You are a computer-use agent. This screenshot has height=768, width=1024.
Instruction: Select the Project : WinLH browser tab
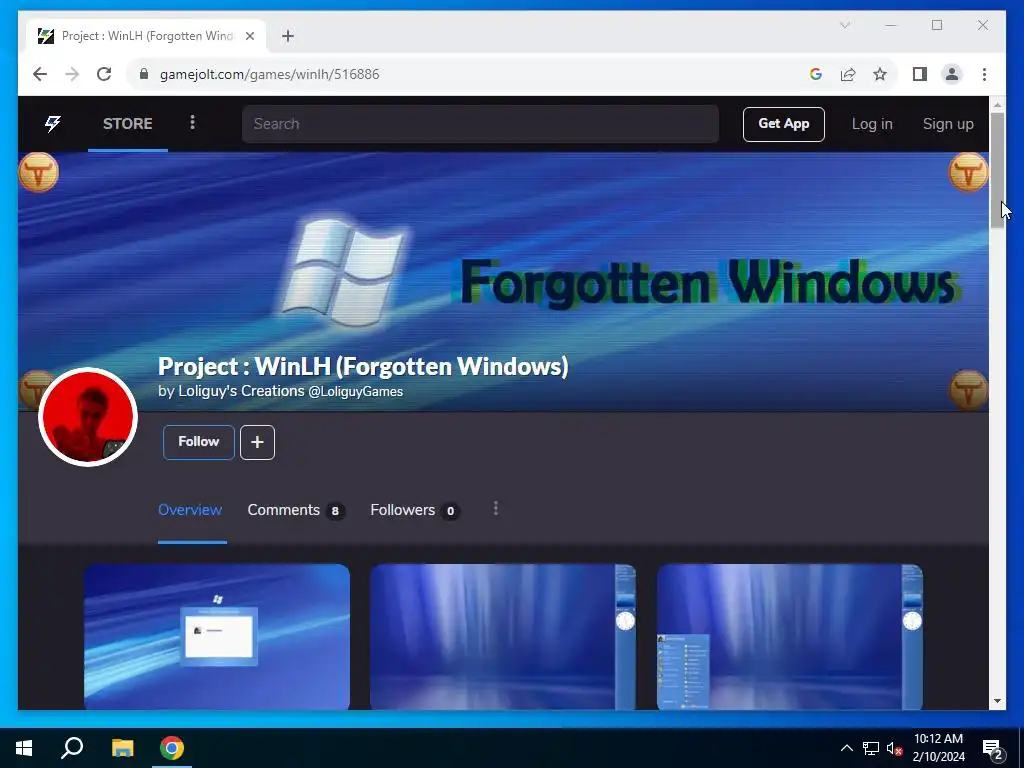coord(146,36)
